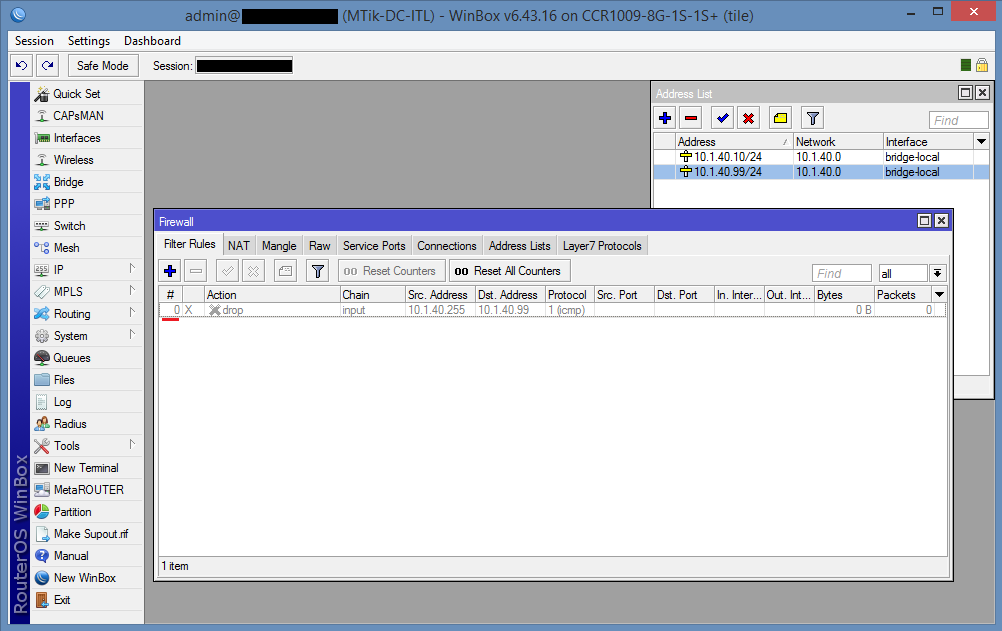Toggle Safe Mode button

(103, 66)
